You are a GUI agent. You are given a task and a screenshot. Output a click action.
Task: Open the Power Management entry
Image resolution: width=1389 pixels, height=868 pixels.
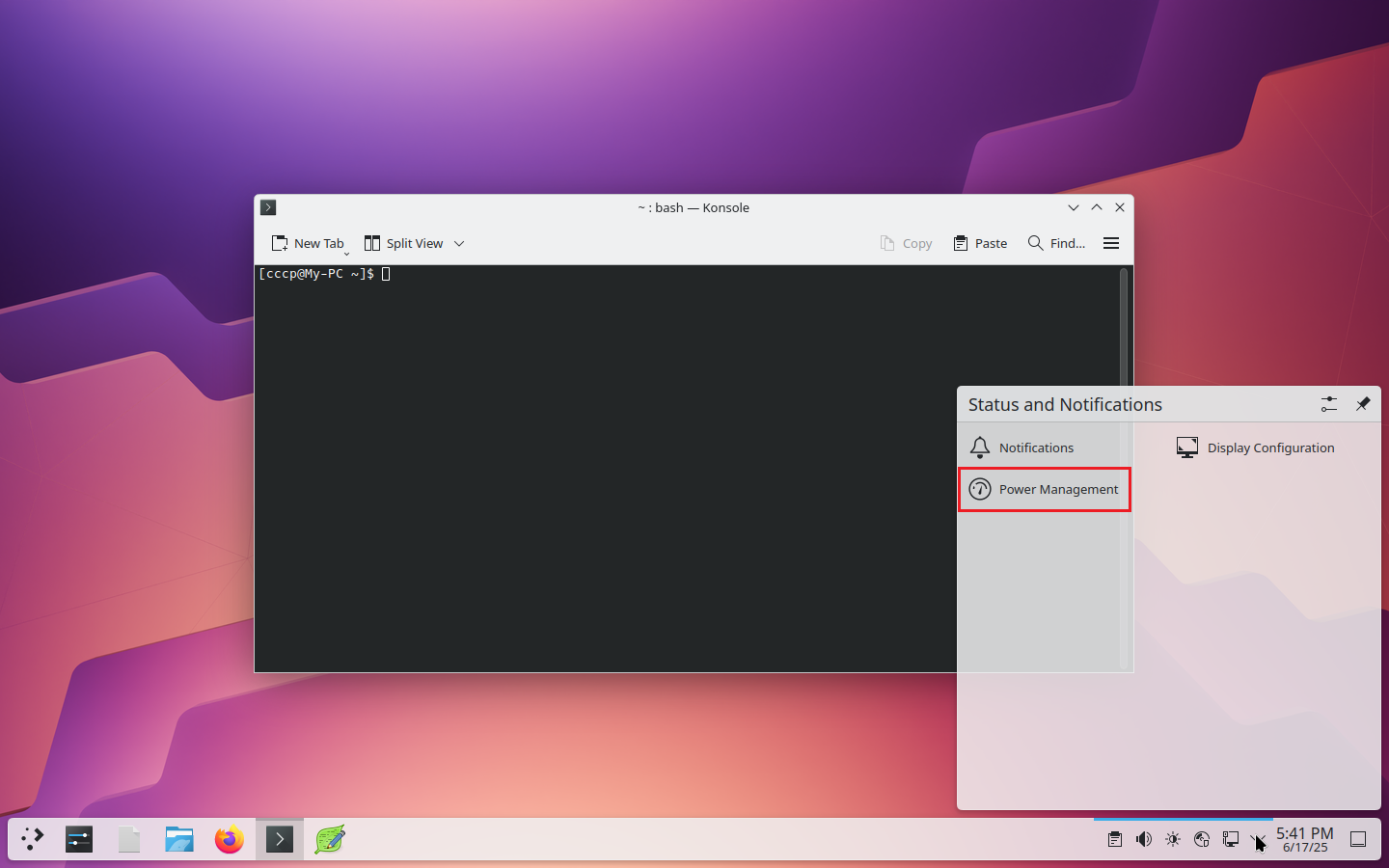[1045, 489]
